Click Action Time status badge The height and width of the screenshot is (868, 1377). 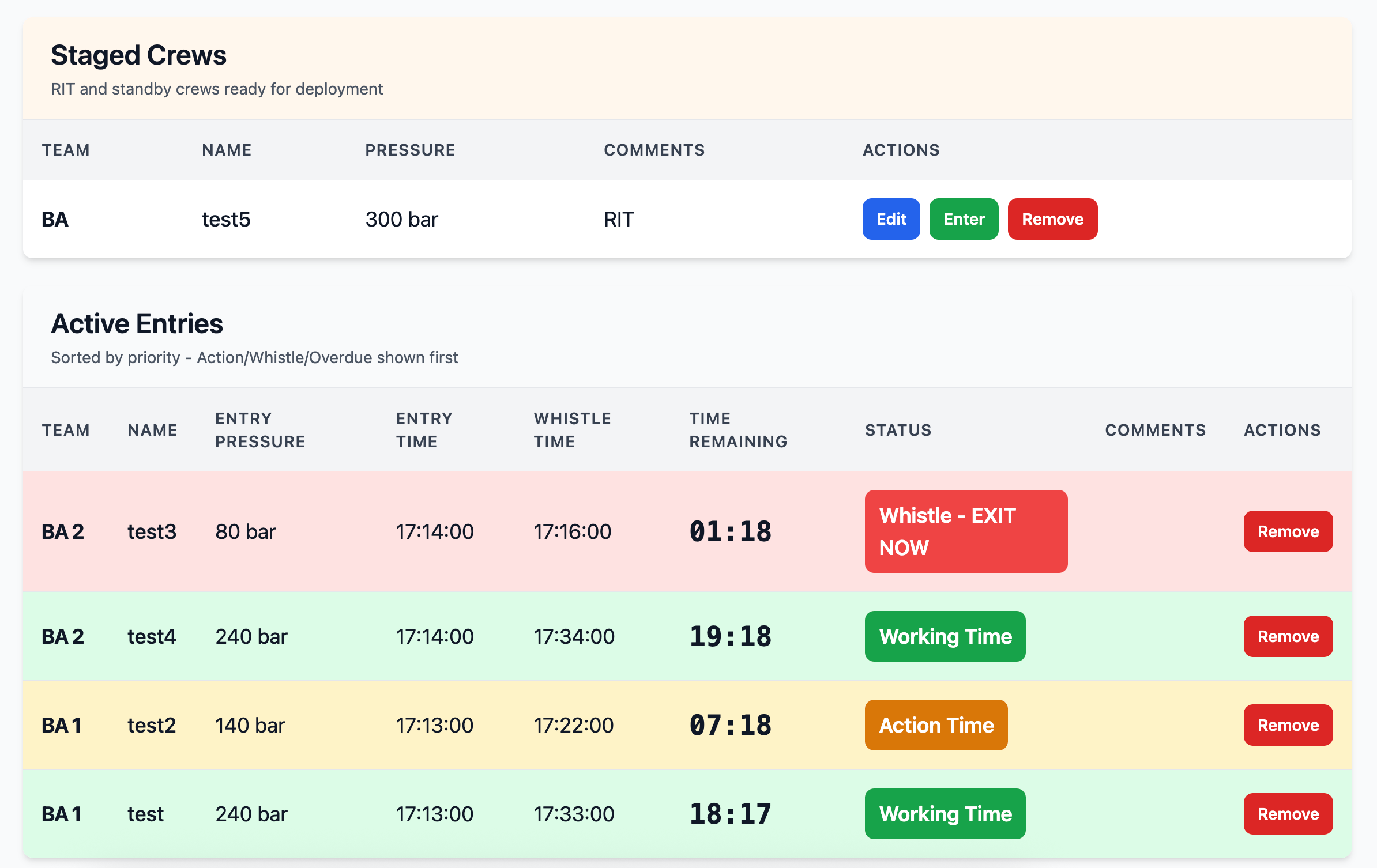pyautogui.click(x=935, y=725)
